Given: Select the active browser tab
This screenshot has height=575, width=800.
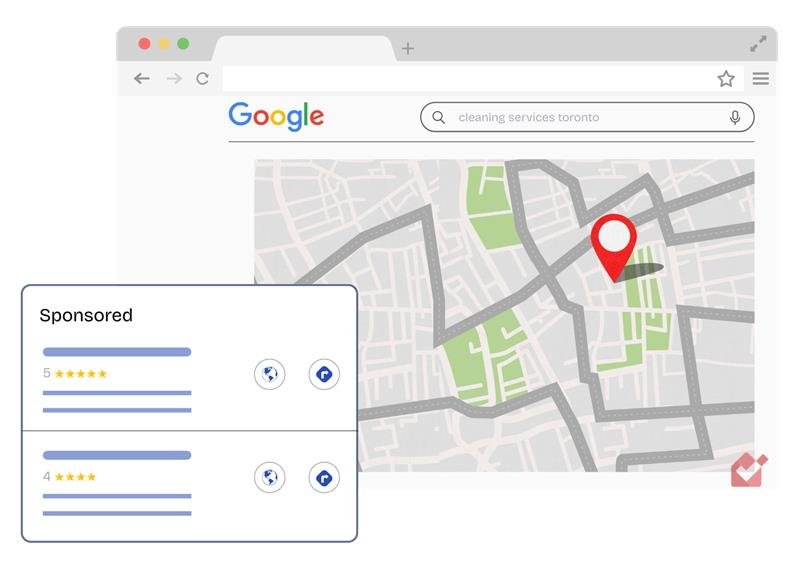Looking at the screenshot, I should (303, 49).
